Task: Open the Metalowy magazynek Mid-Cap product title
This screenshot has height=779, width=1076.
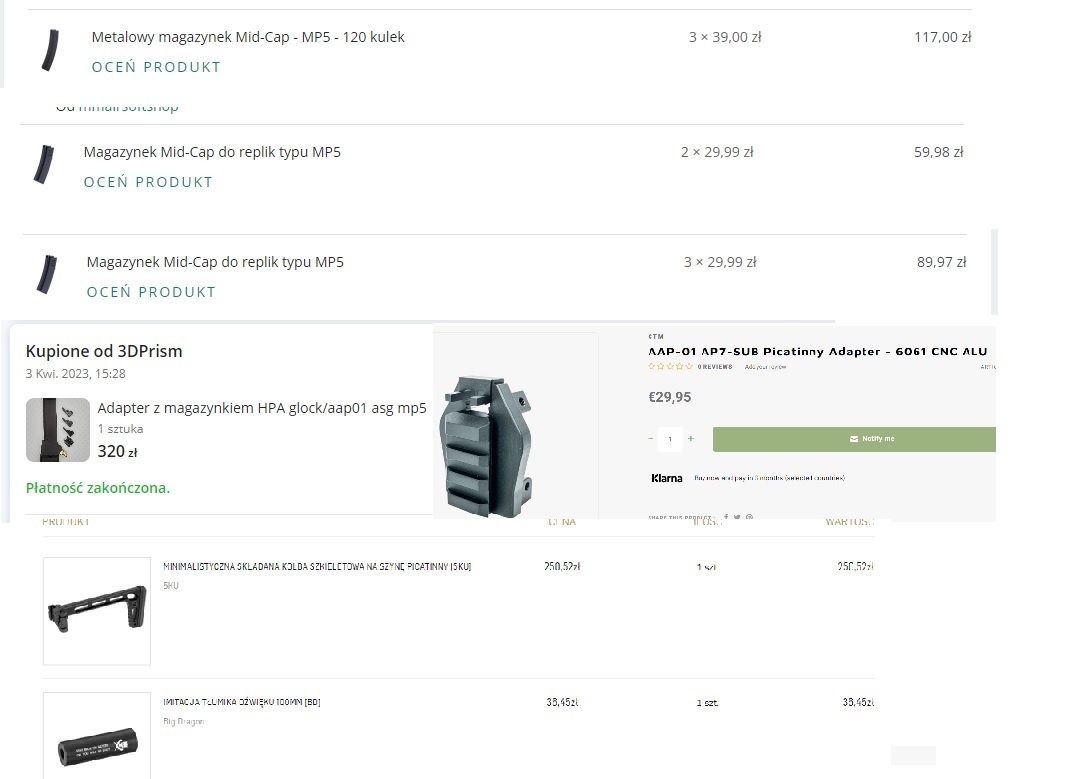Action: click(248, 37)
